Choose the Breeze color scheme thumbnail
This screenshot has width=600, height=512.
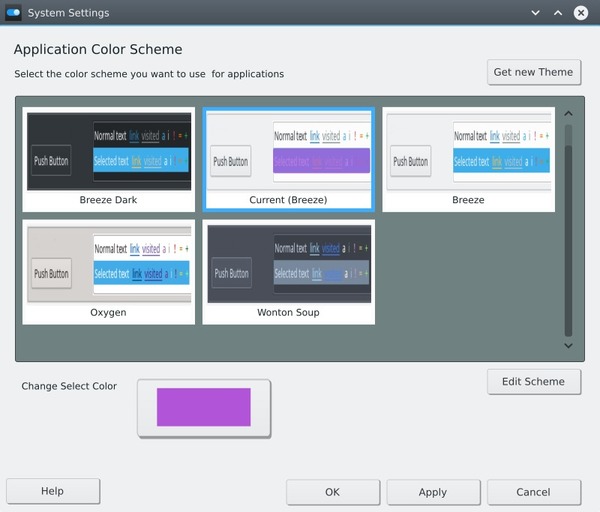click(x=468, y=158)
